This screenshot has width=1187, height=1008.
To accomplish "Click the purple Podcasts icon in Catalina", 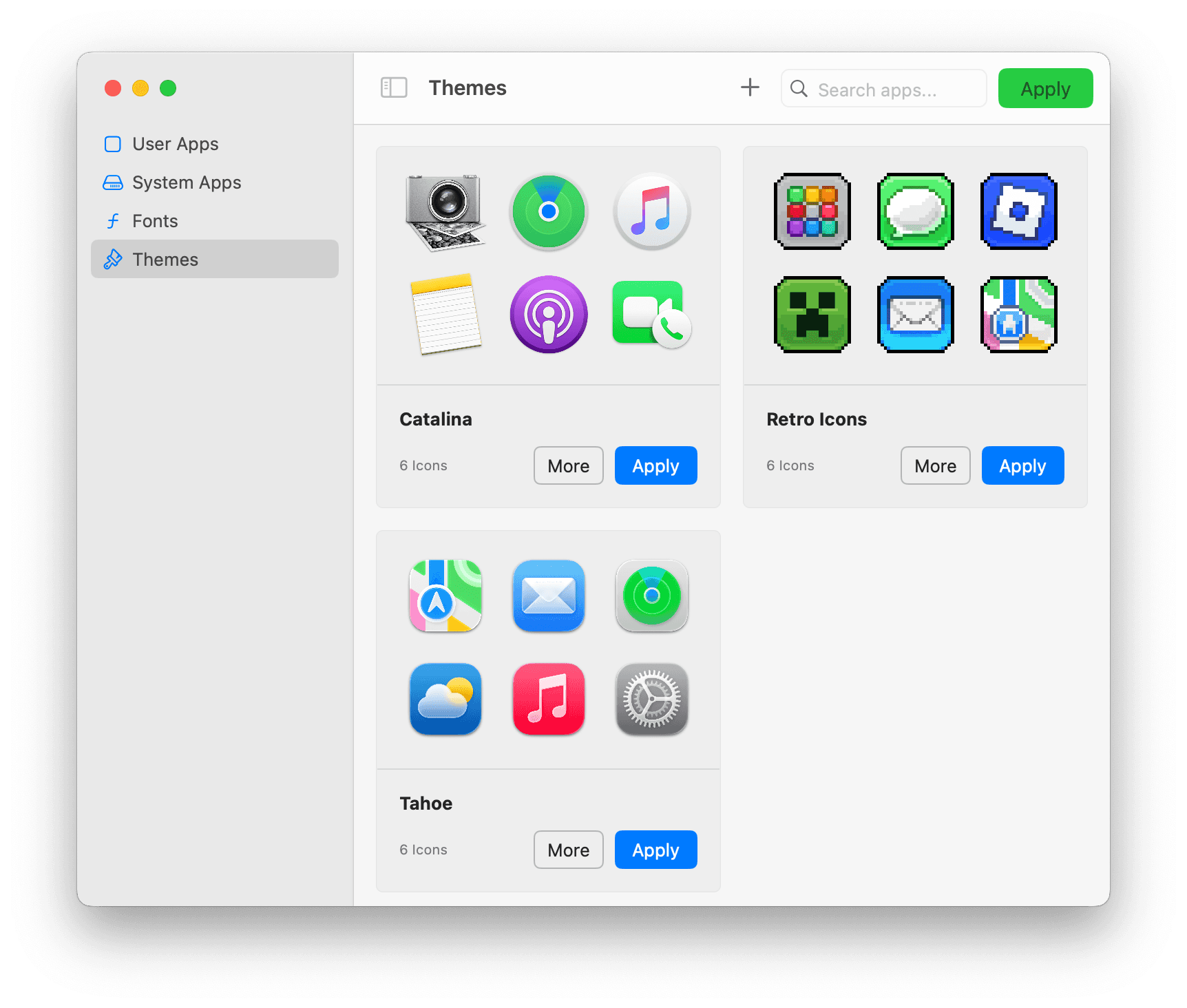I will 549,315.
